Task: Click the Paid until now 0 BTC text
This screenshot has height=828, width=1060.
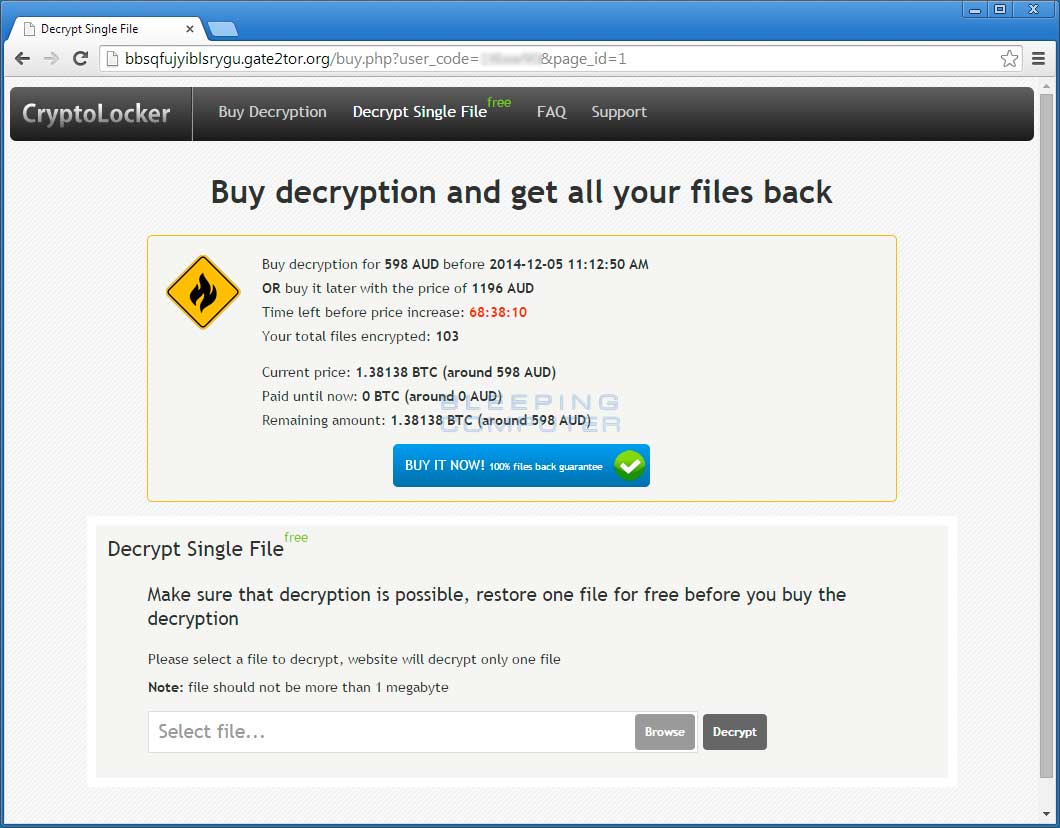Action: pos(382,396)
